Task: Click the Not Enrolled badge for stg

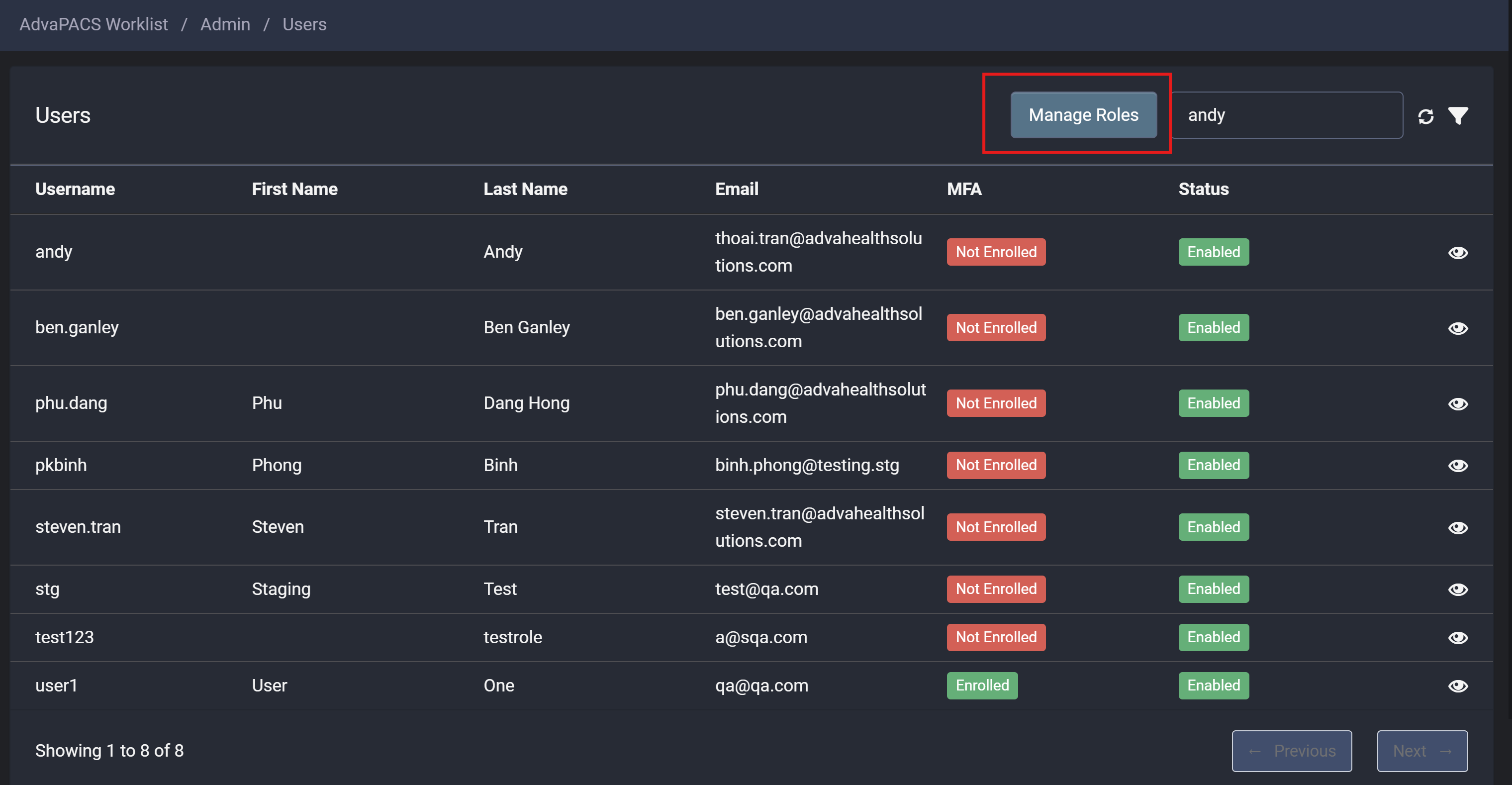Action: click(996, 589)
